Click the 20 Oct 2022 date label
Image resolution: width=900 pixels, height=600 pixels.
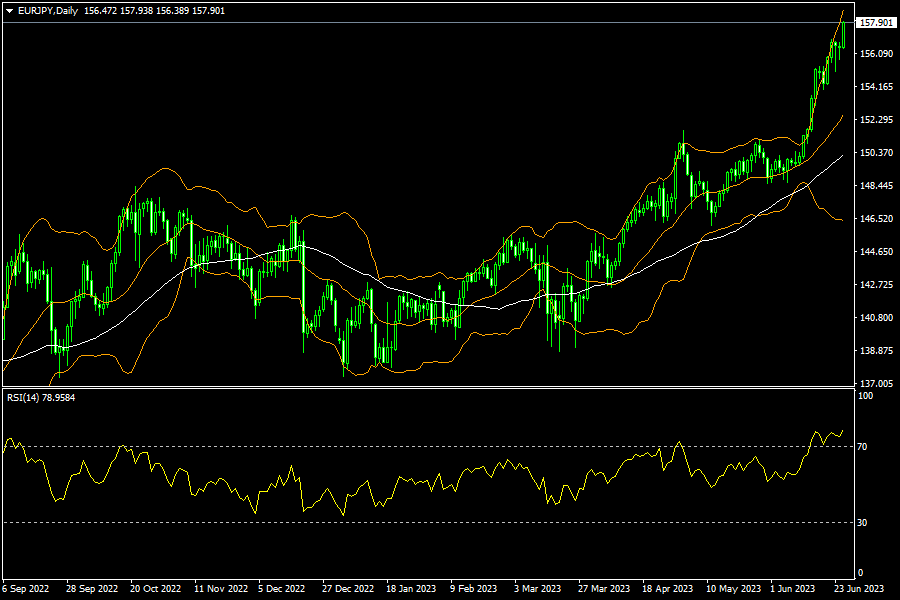pyautogui.click(x=156, y=589)
